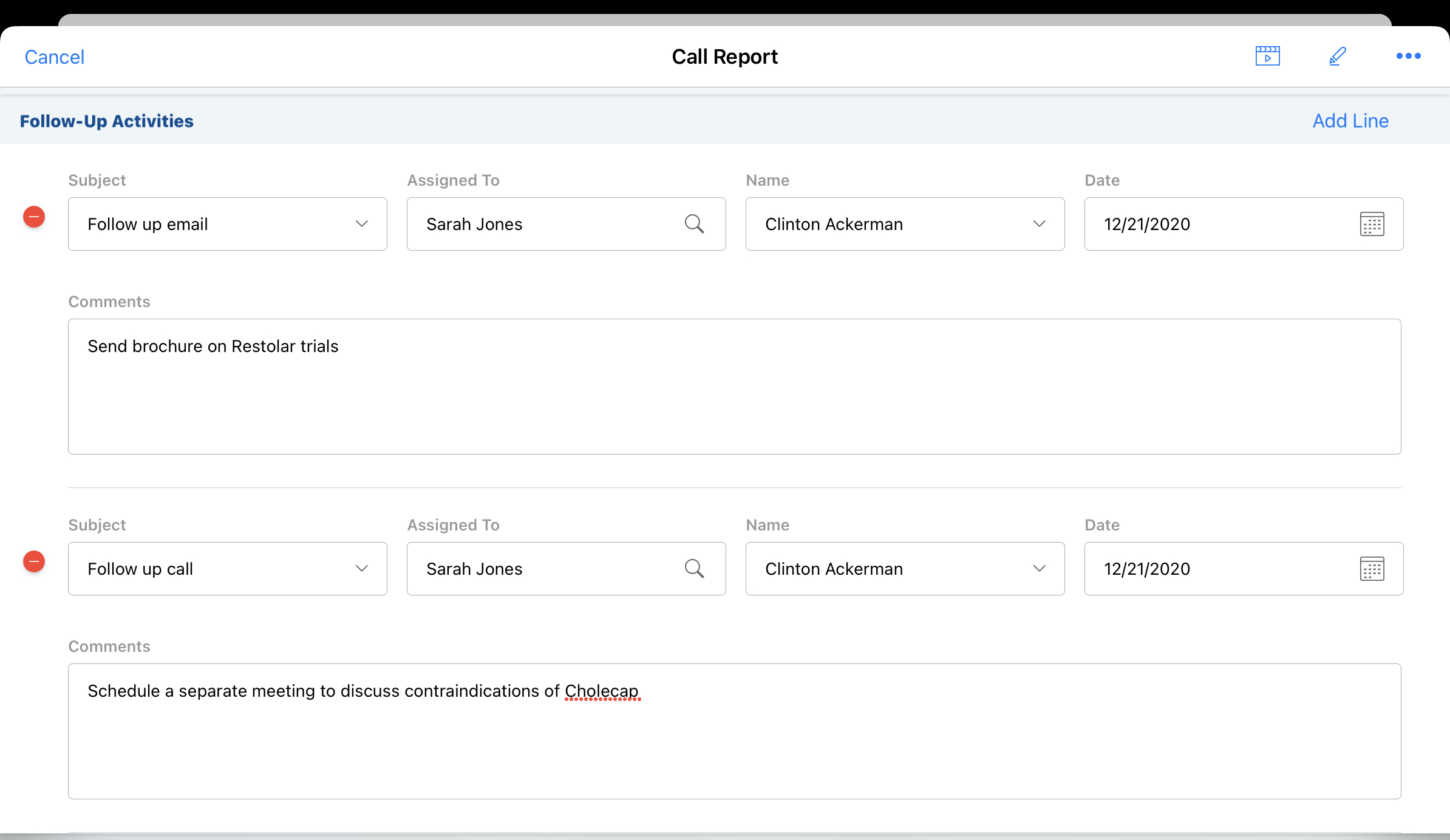
Task: Expand the Follow up email subject dropdown
Action: pyautogui.click(x=361, y=224)
